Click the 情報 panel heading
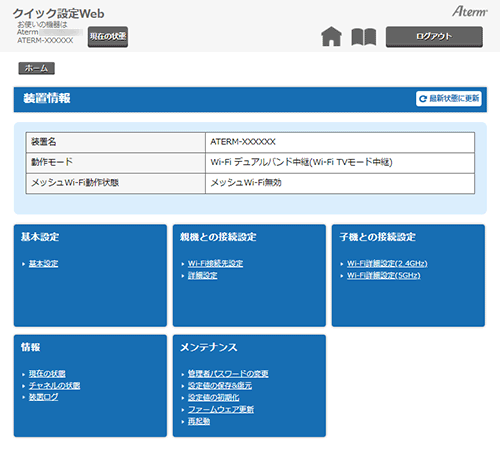 pos(30,347)
